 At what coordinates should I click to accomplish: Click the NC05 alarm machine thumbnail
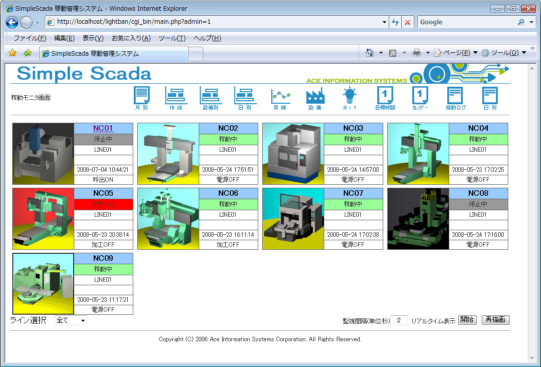pyautogui.click(x=43, y=219)
